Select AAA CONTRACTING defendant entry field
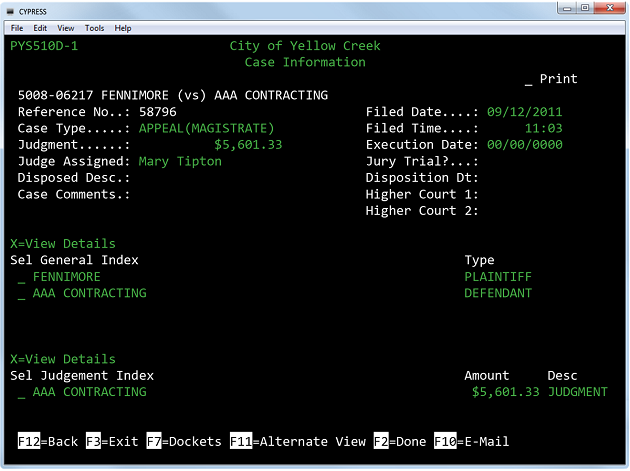The height and width of the screenshot is (471, 630). (21, 294)
